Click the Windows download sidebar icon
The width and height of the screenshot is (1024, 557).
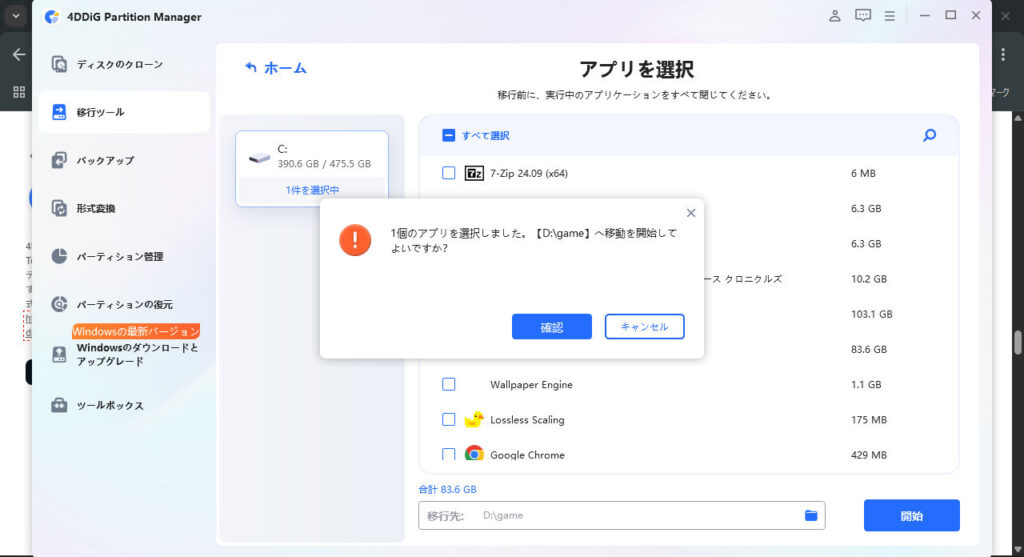[x=59, y=355]
